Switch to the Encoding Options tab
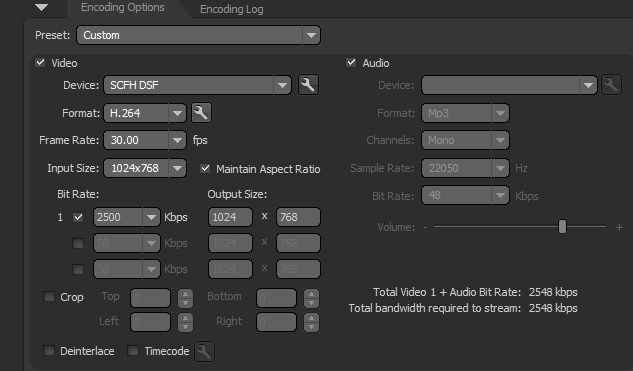The image size is (633, 371). click(122, 8)
